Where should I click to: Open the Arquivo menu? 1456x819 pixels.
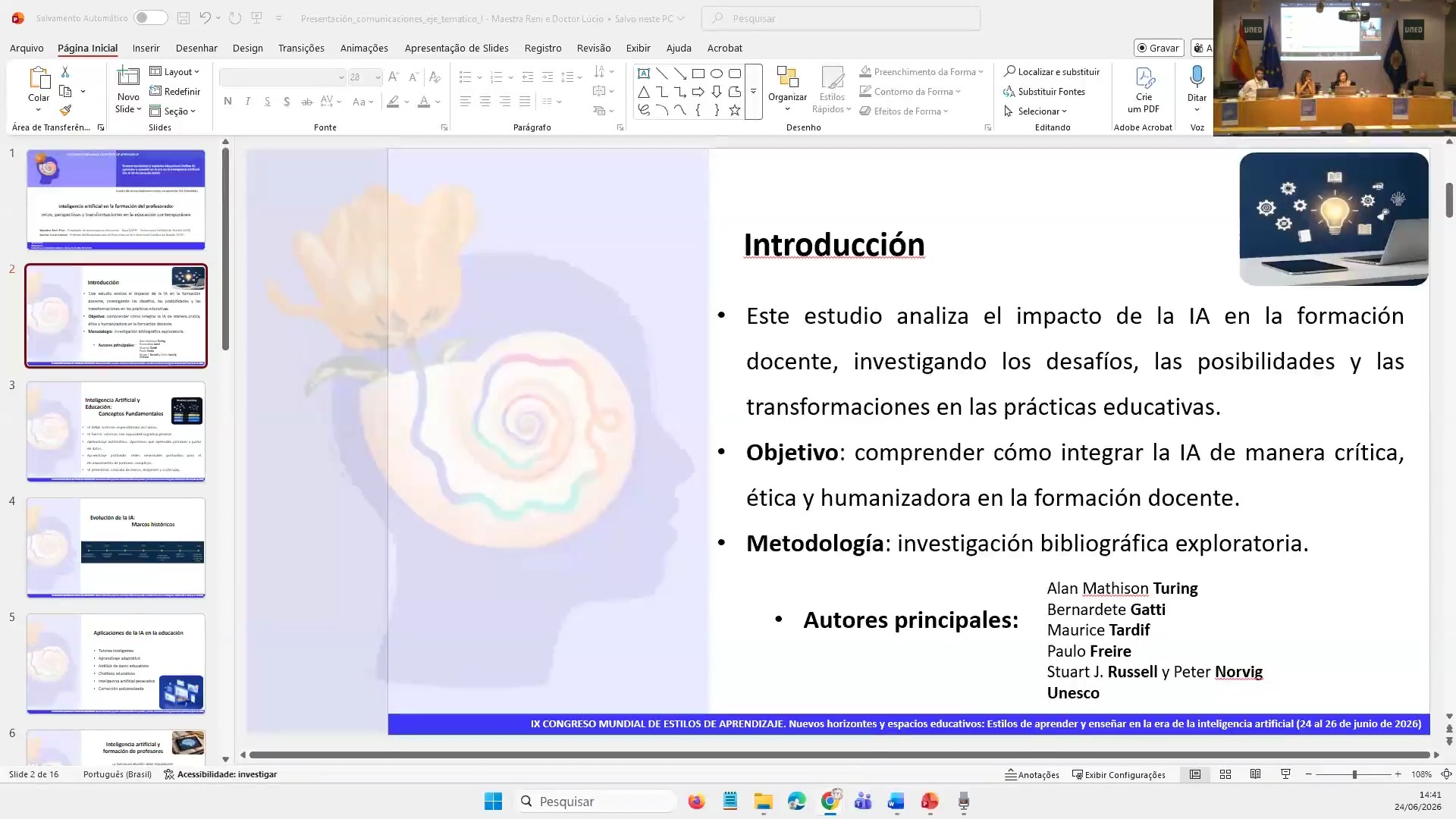pos(27,48)
